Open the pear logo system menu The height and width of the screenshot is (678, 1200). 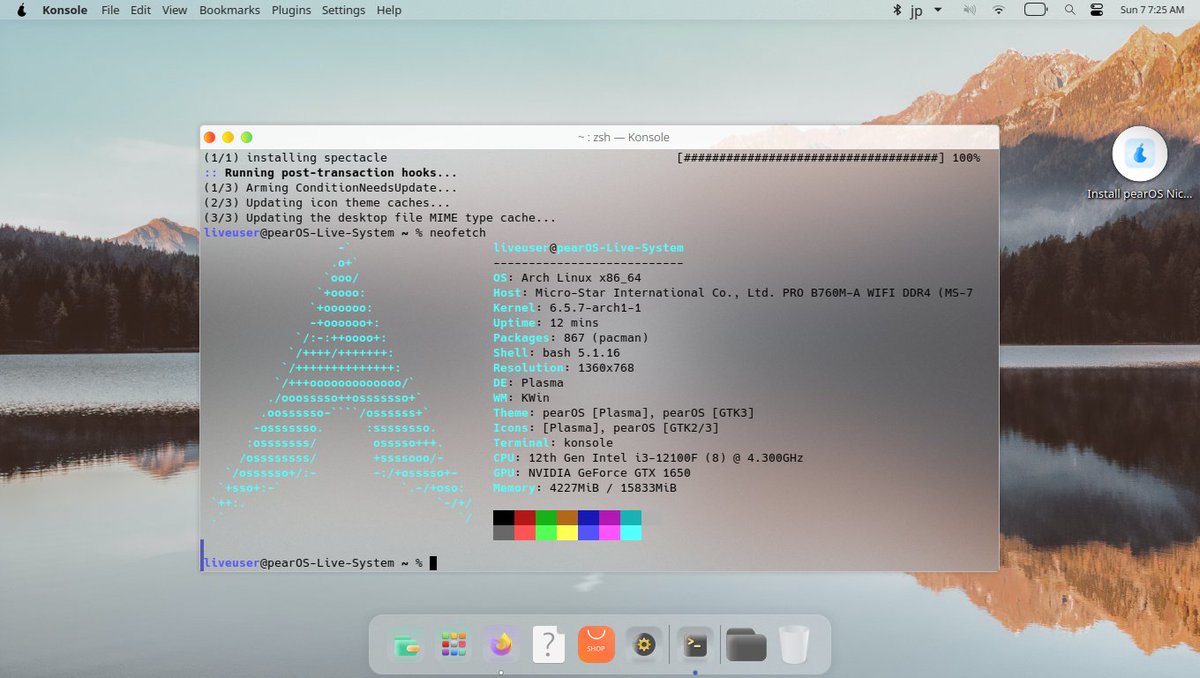[21, 10]
